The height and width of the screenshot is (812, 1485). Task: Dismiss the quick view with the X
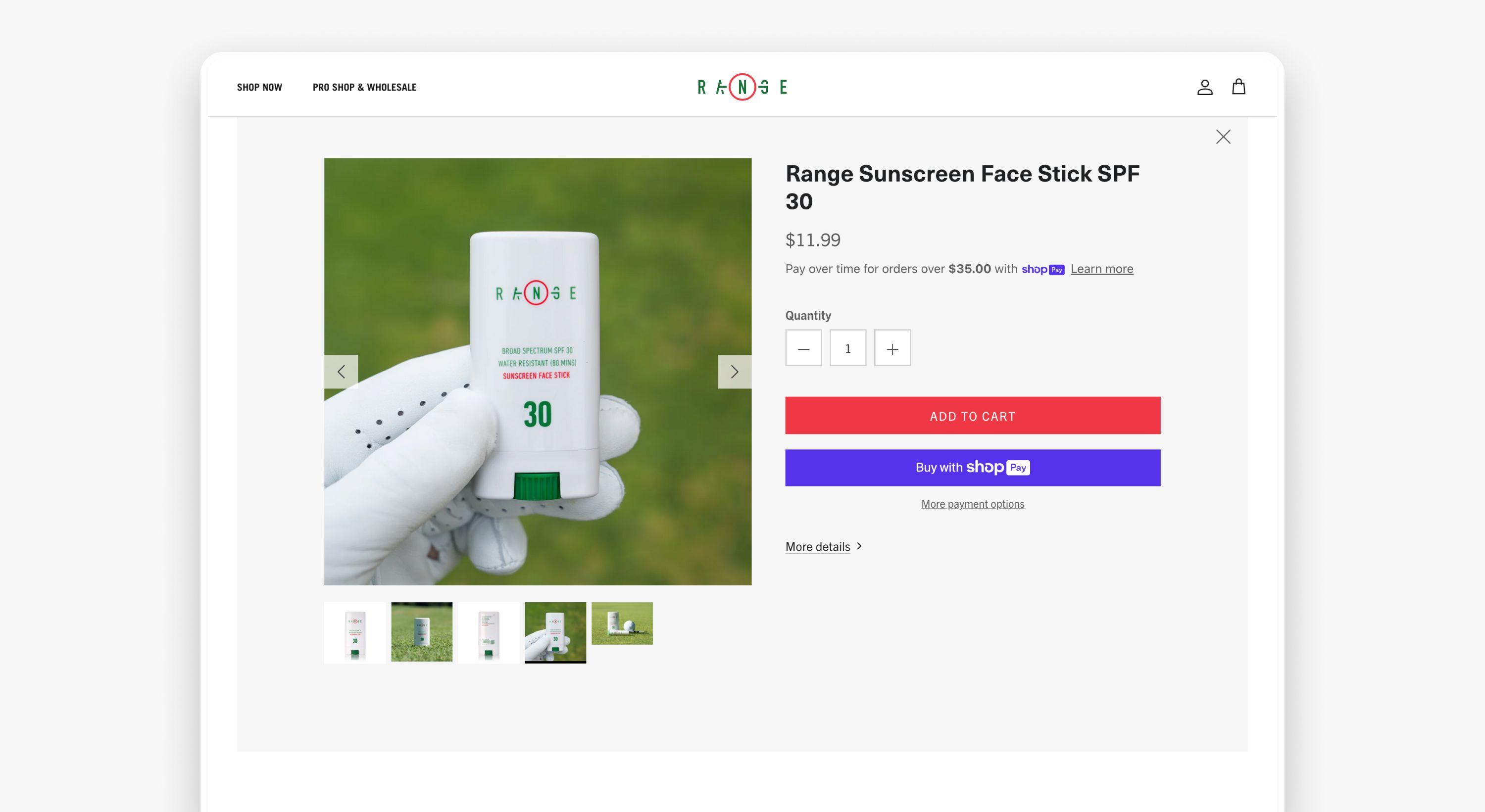tap(1223, 137)
